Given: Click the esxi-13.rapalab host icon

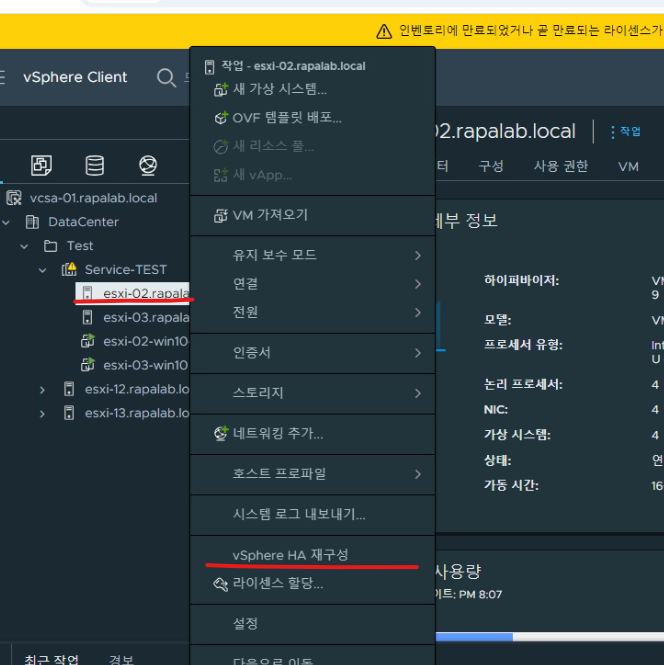Looking at the screenshot, I should pyautogui.click(x=69, y=413).
